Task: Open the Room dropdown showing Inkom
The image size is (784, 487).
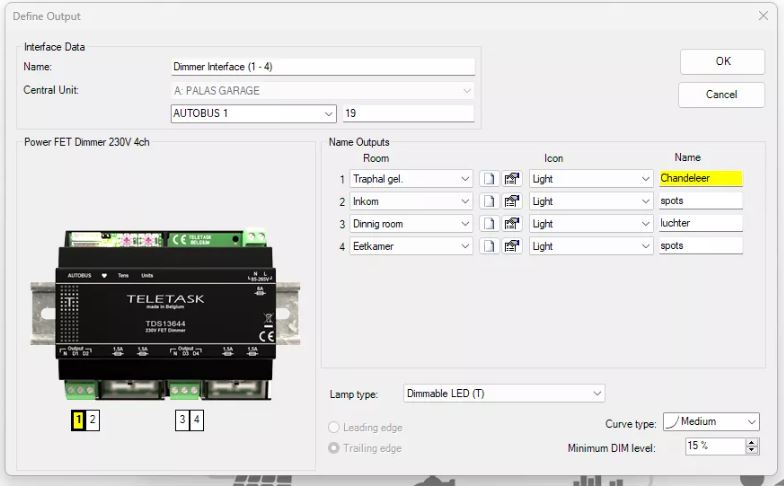Action: coord(411,201)
